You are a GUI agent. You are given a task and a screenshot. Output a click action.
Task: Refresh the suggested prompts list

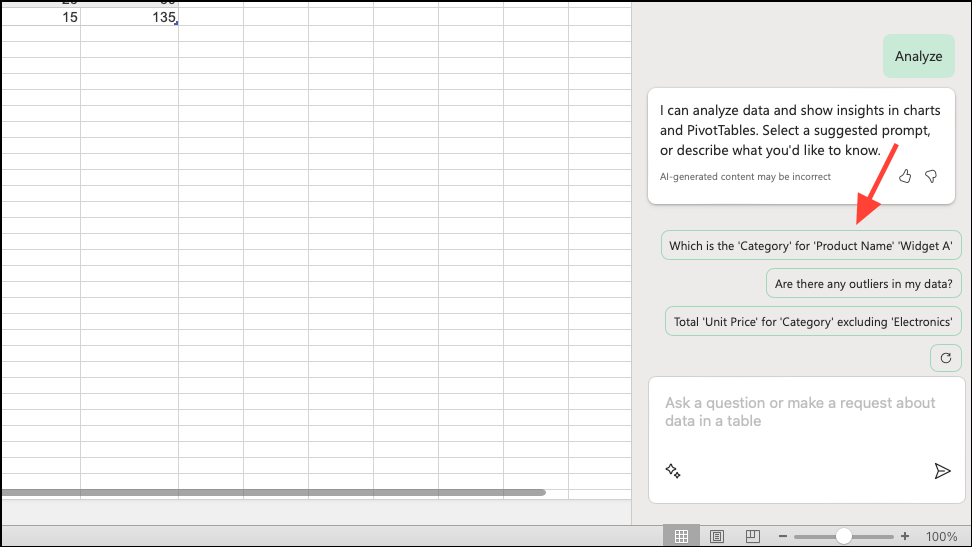(x=945, y=357)
